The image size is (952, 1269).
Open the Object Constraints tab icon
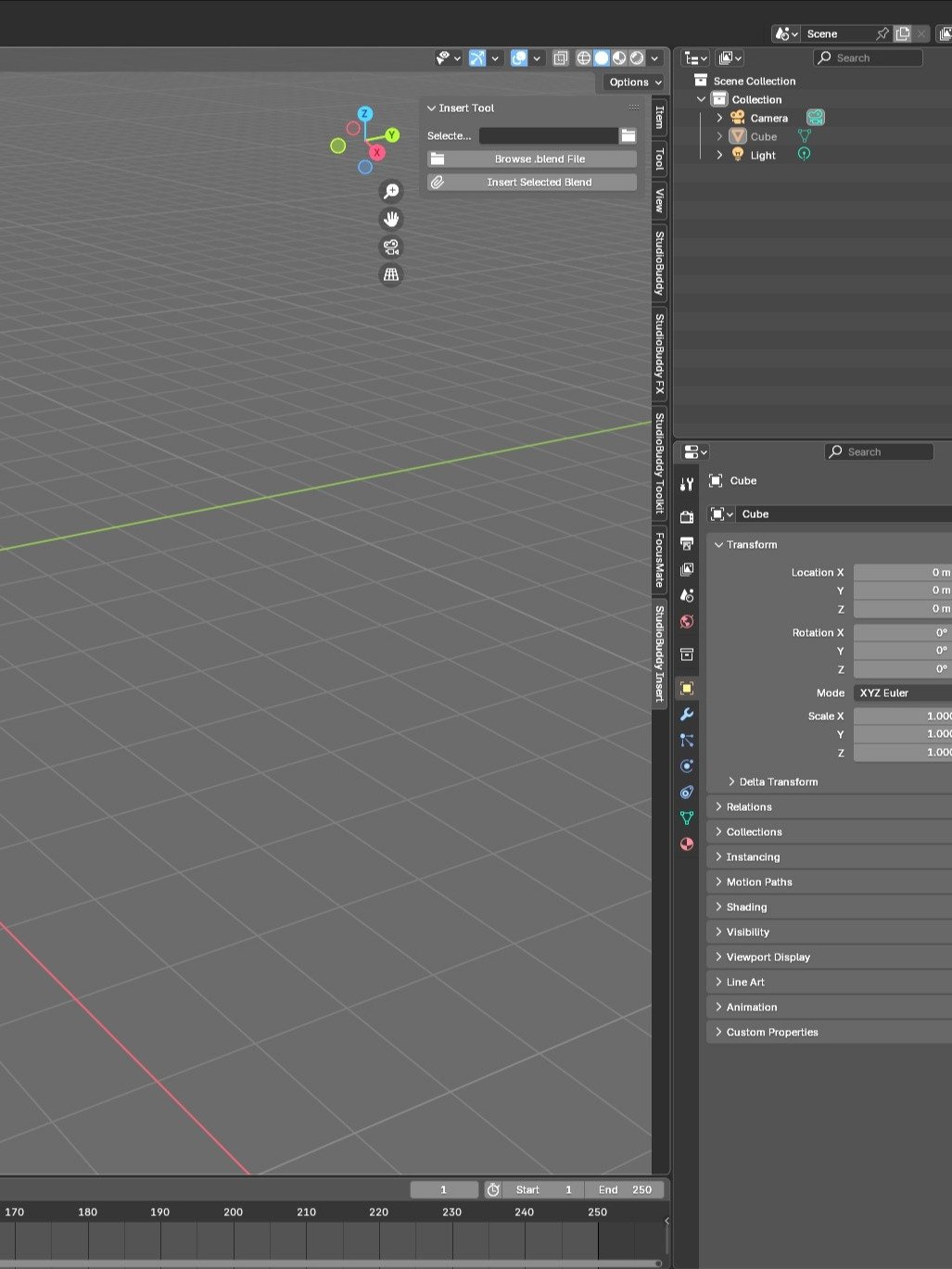click(x=687, y=792)
